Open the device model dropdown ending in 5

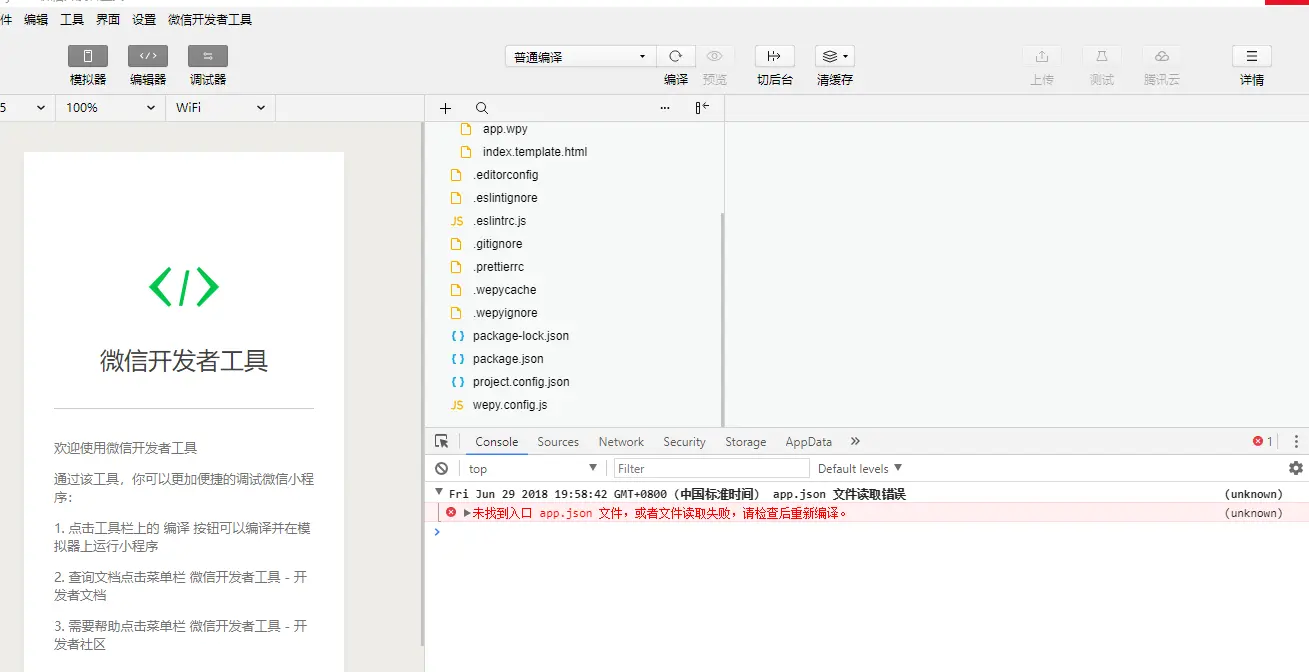click(25, 108)
